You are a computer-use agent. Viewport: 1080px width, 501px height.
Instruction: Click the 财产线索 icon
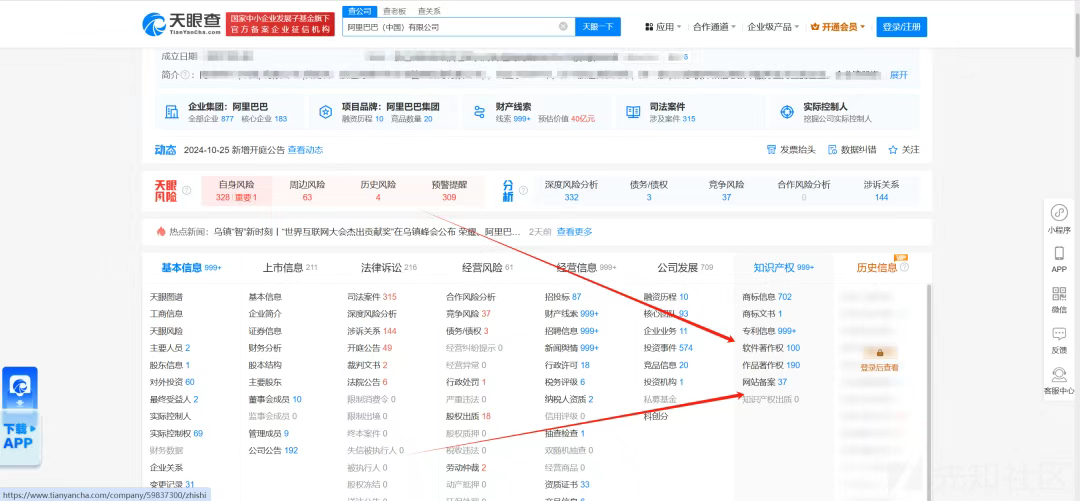point(479,112)
